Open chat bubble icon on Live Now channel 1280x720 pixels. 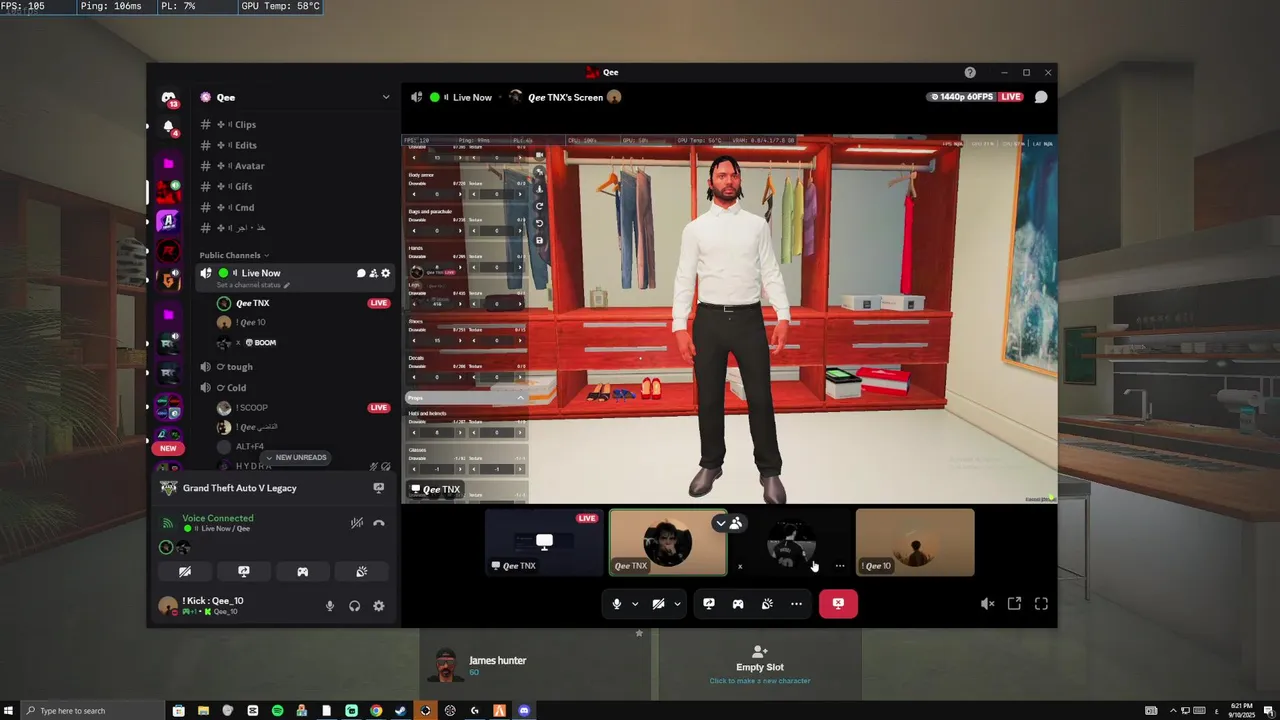361,273
